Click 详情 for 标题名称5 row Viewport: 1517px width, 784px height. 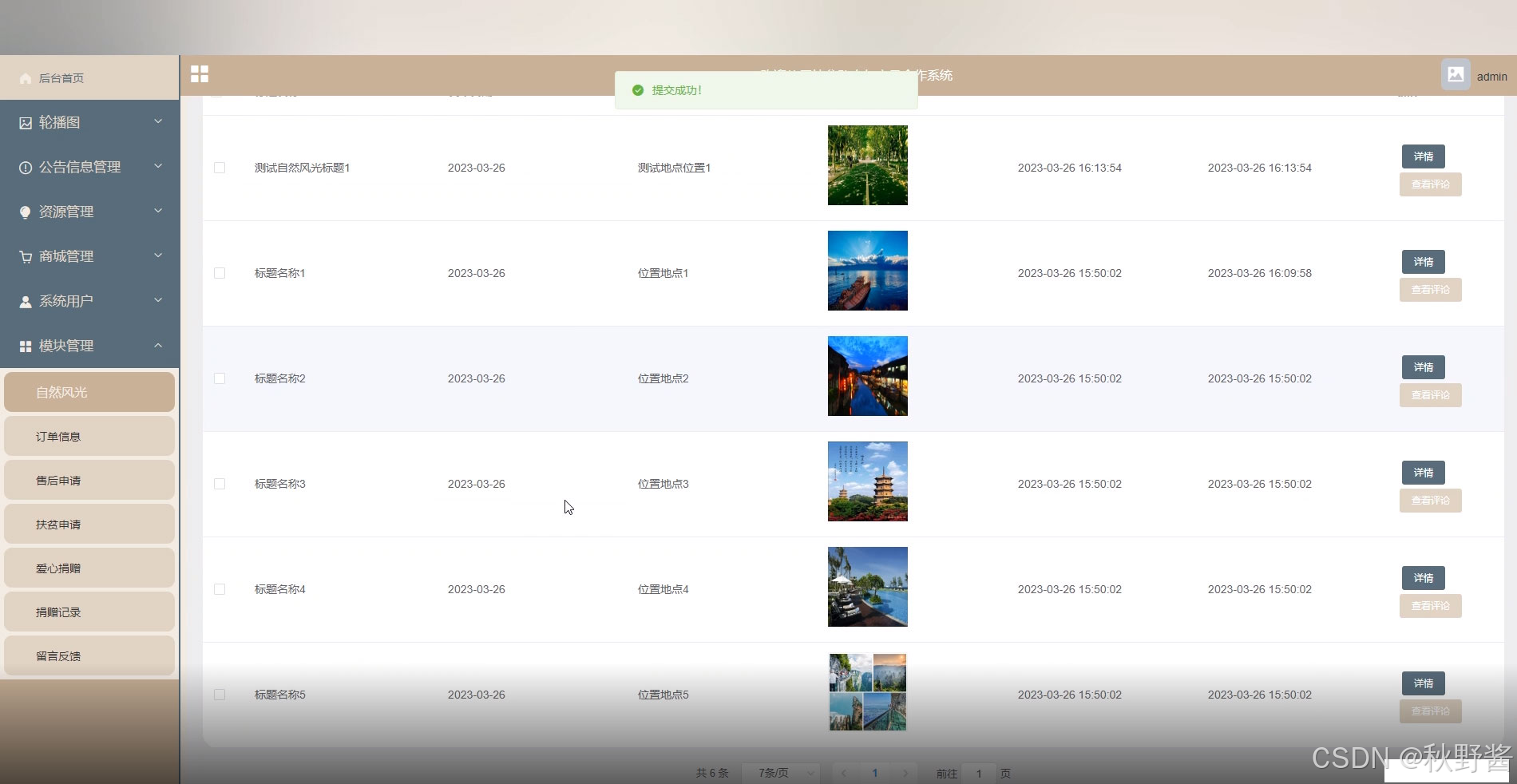point(1424,683)
